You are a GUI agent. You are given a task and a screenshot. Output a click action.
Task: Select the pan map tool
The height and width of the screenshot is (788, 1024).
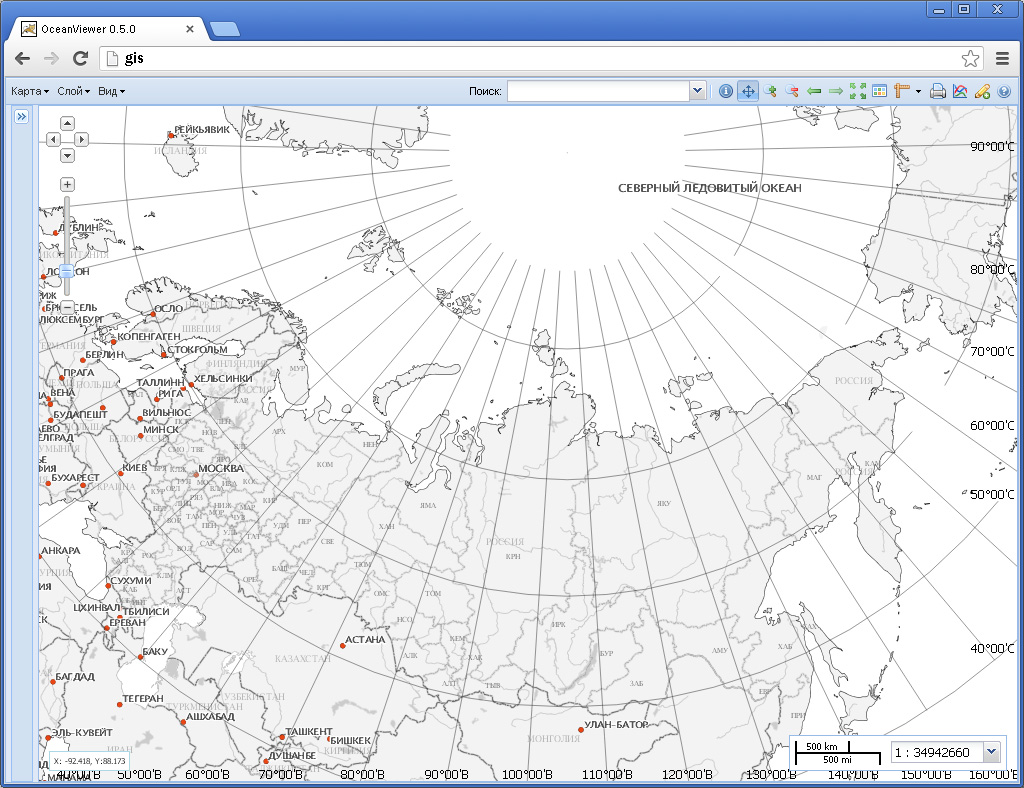coord(748,91)
